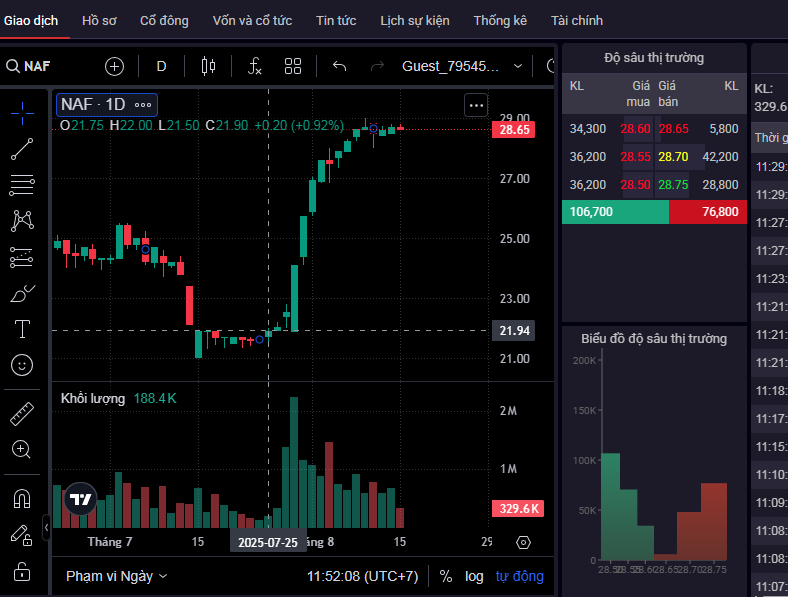Viewport: 788px width, 597px height.
Task: Click the NAF · 1D legend title
Action: (x=93, y=105)
